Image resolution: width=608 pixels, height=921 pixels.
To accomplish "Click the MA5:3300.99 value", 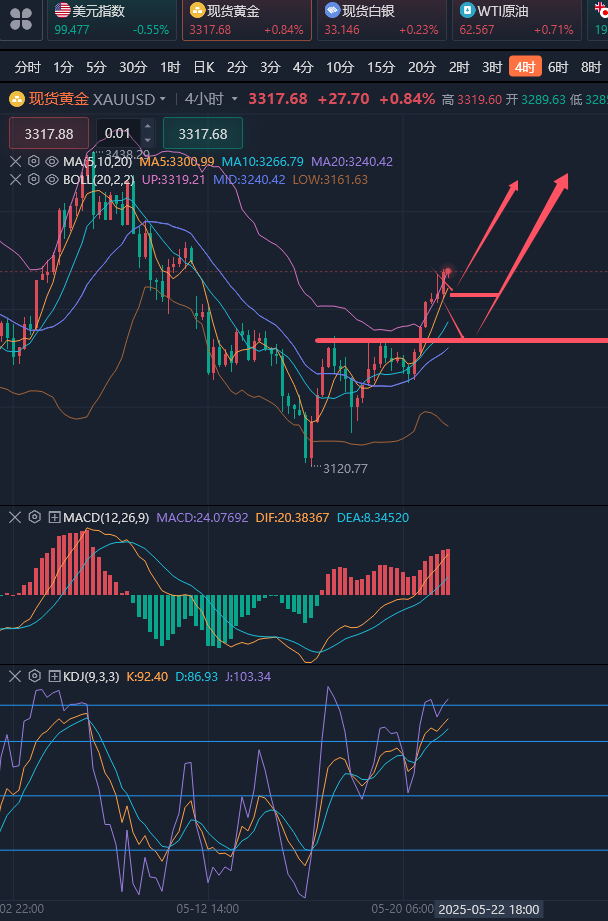I will pyautogui.click(x=177, y=162).
